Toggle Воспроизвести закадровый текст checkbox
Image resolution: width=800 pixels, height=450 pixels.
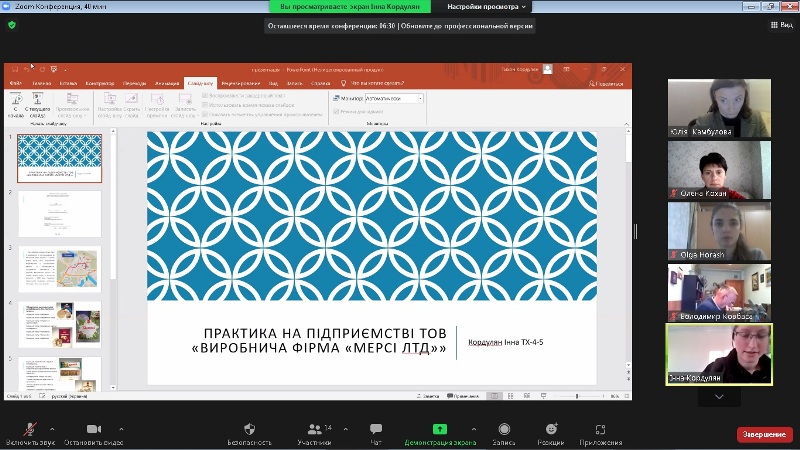[205, 95]
